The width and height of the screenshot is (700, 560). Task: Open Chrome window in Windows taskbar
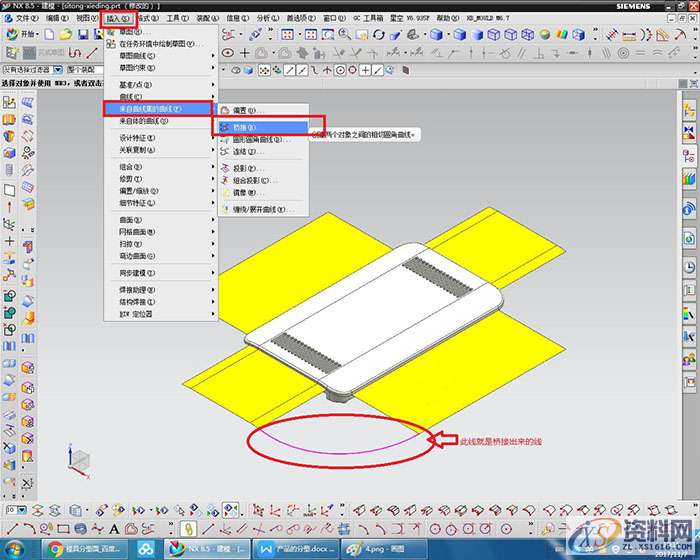pos(74,549)
